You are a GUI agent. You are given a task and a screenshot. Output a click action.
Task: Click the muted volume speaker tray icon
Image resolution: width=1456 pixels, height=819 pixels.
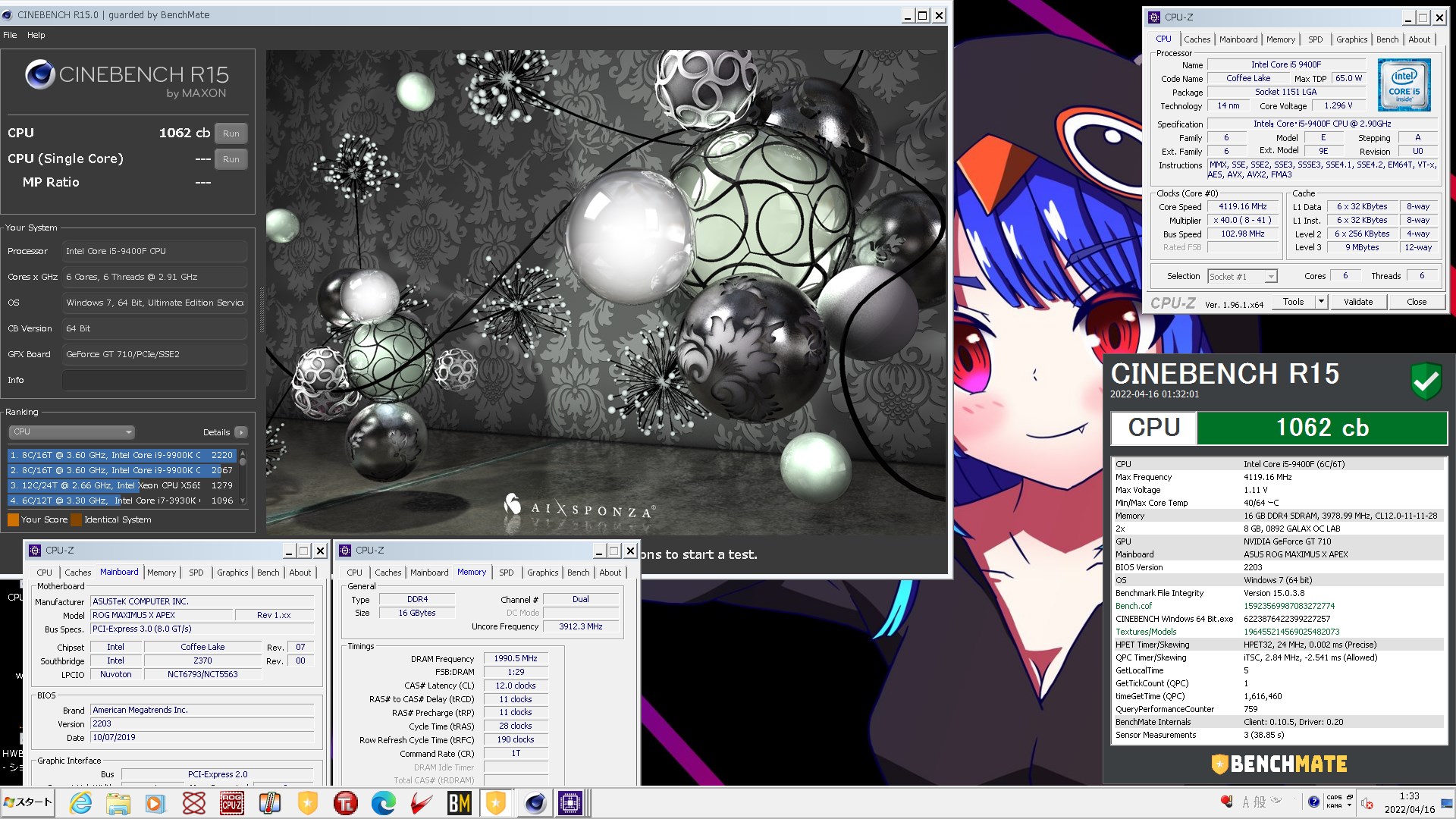click(1367, 803)
